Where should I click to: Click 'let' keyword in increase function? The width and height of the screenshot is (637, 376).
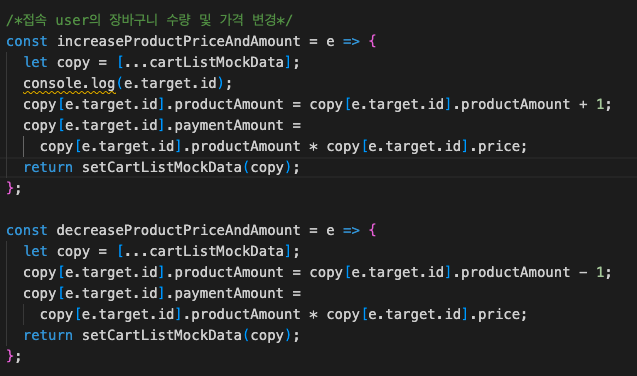(35, 62)
